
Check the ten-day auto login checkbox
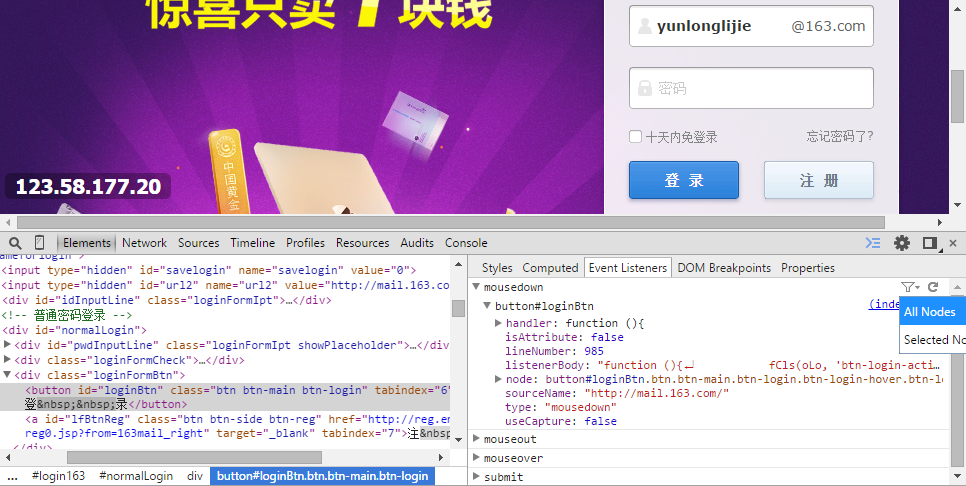[x=635, y=137]
